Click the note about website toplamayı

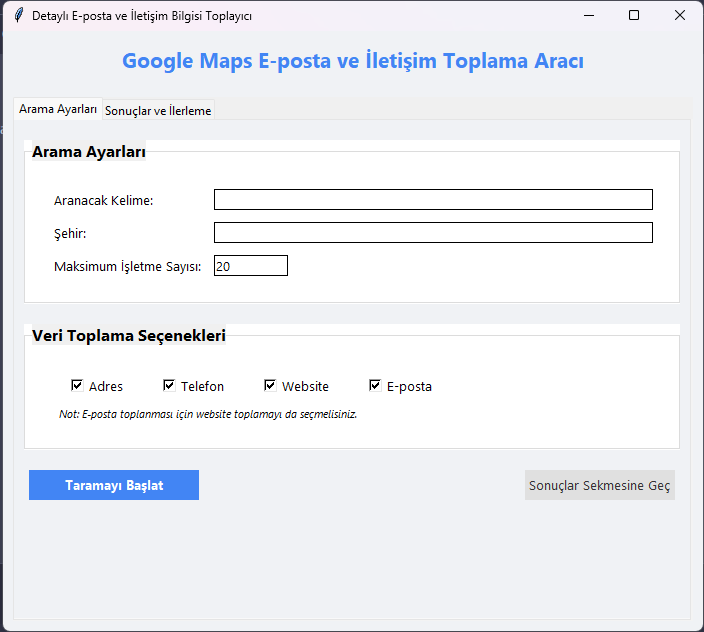tap(208, 414)
